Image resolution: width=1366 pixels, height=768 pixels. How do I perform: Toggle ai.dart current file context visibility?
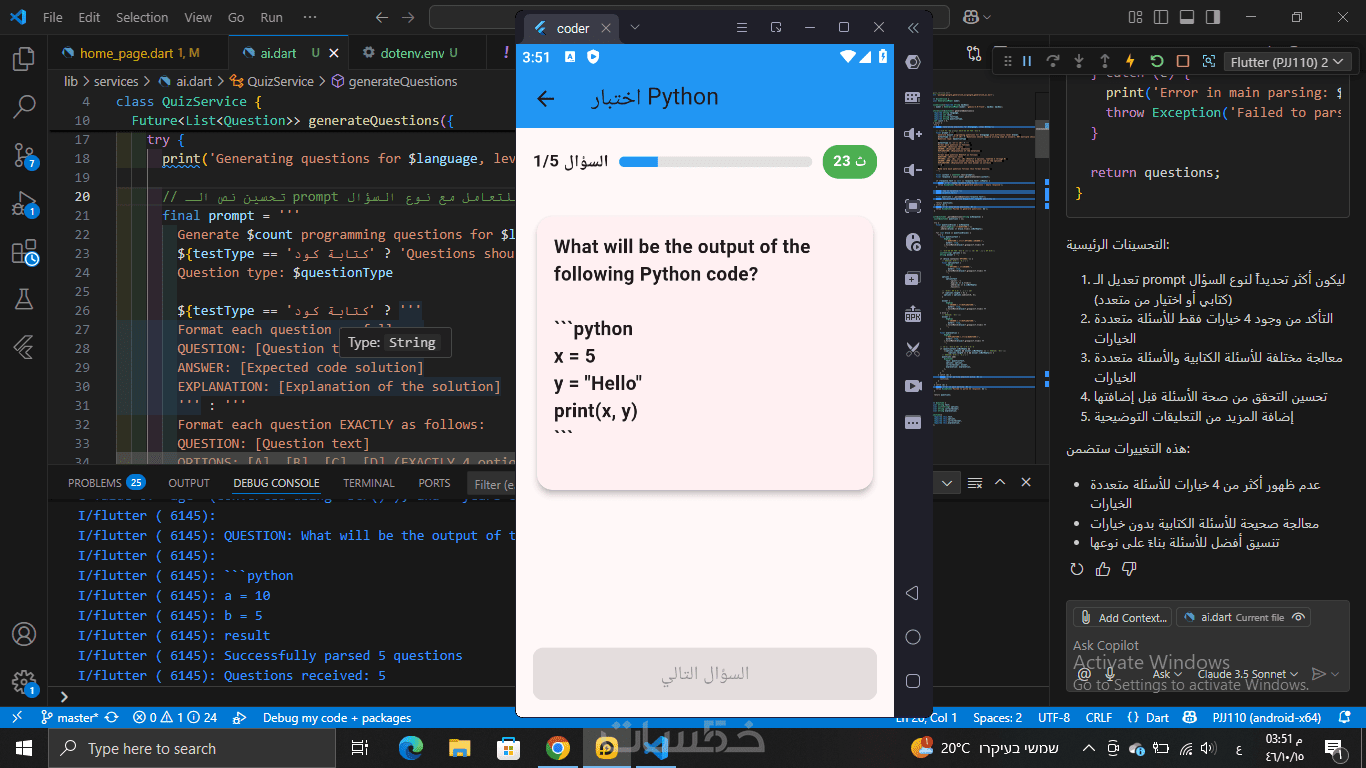click(x=1298, y=618)
